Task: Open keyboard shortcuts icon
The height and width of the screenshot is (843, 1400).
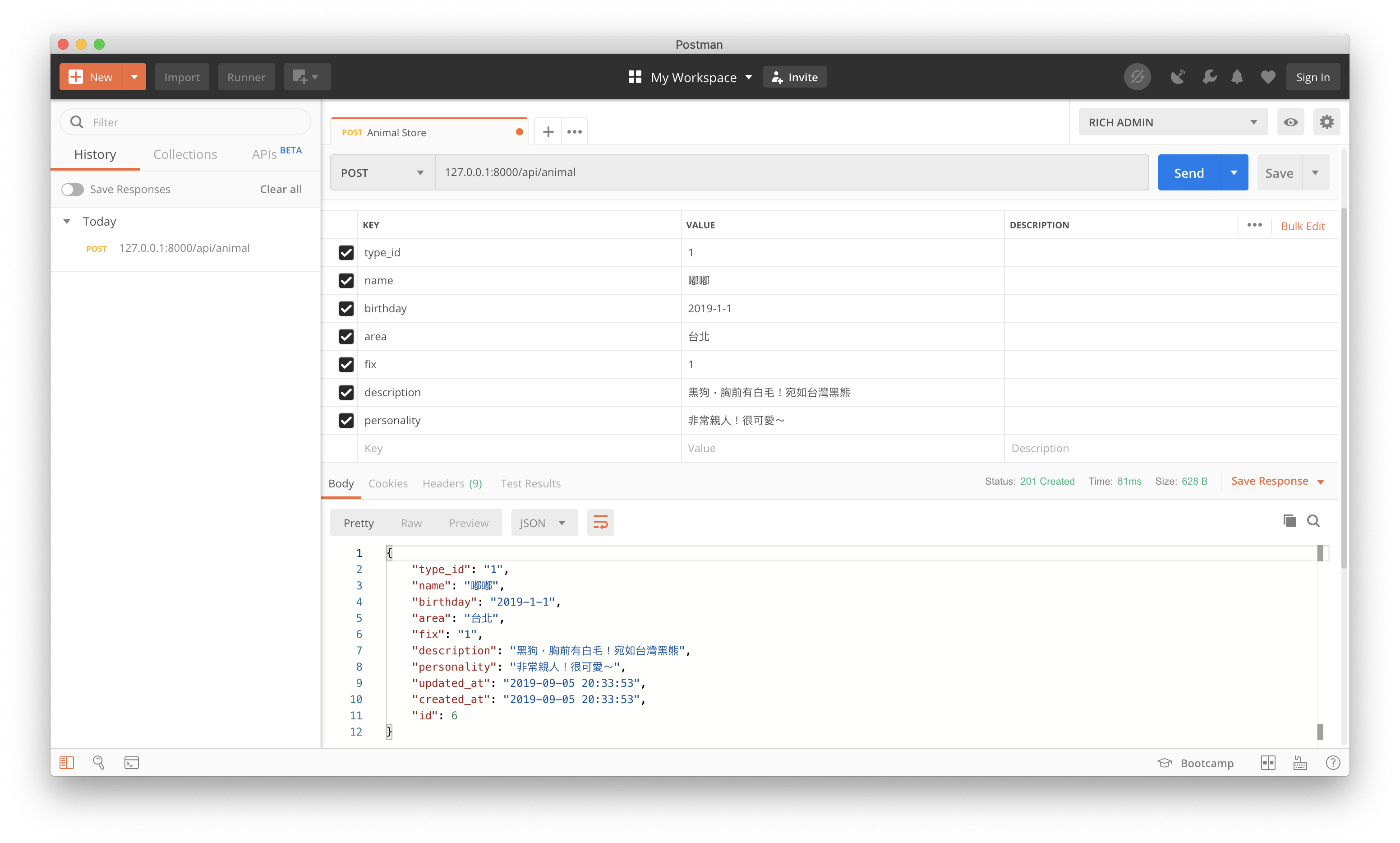Action: point(1300,762)
